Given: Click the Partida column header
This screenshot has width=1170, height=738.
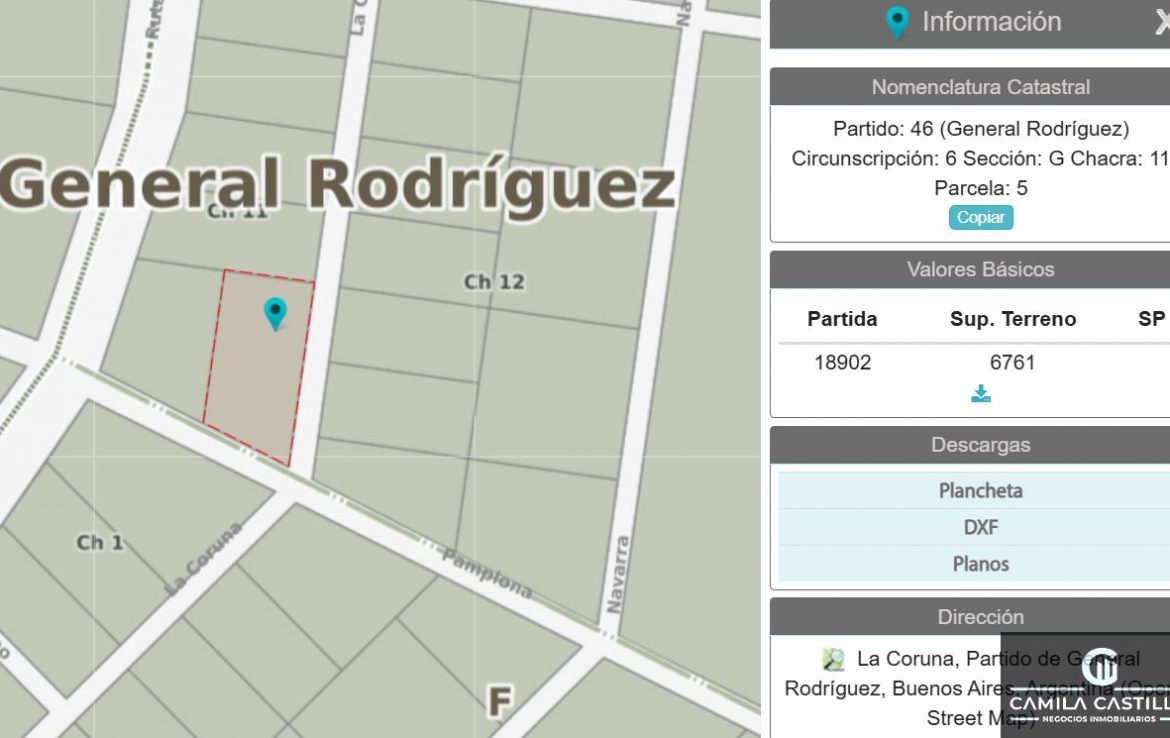Looking at the screenshot, I should 842,319.
